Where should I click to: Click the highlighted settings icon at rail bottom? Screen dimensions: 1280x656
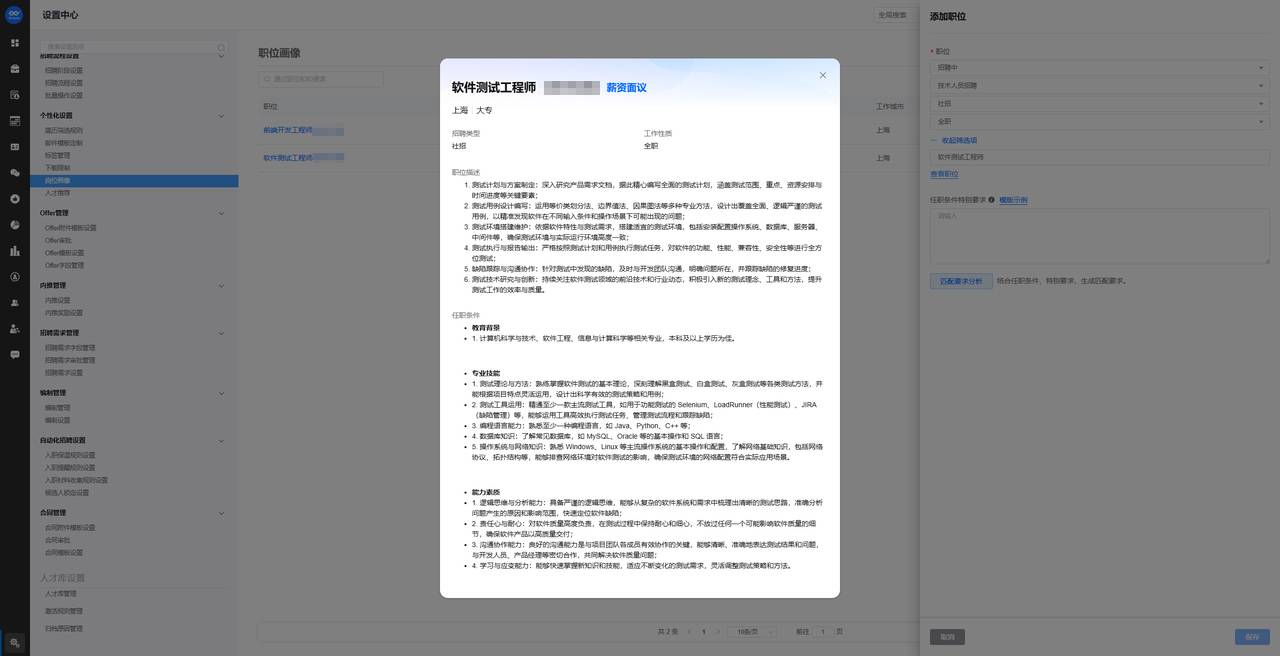pyautogui.click(x=15, y=643)
